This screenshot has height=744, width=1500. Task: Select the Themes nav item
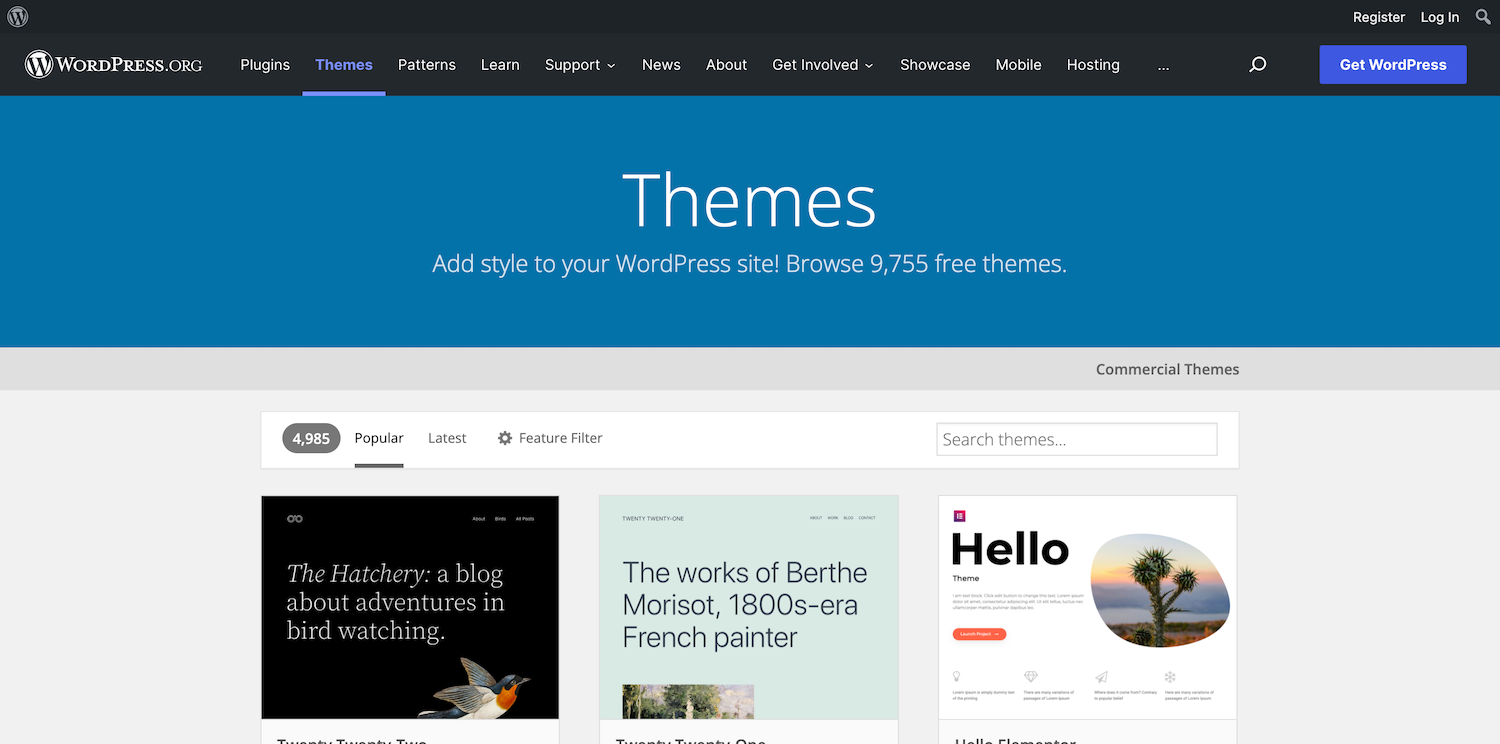pos(344,65)
